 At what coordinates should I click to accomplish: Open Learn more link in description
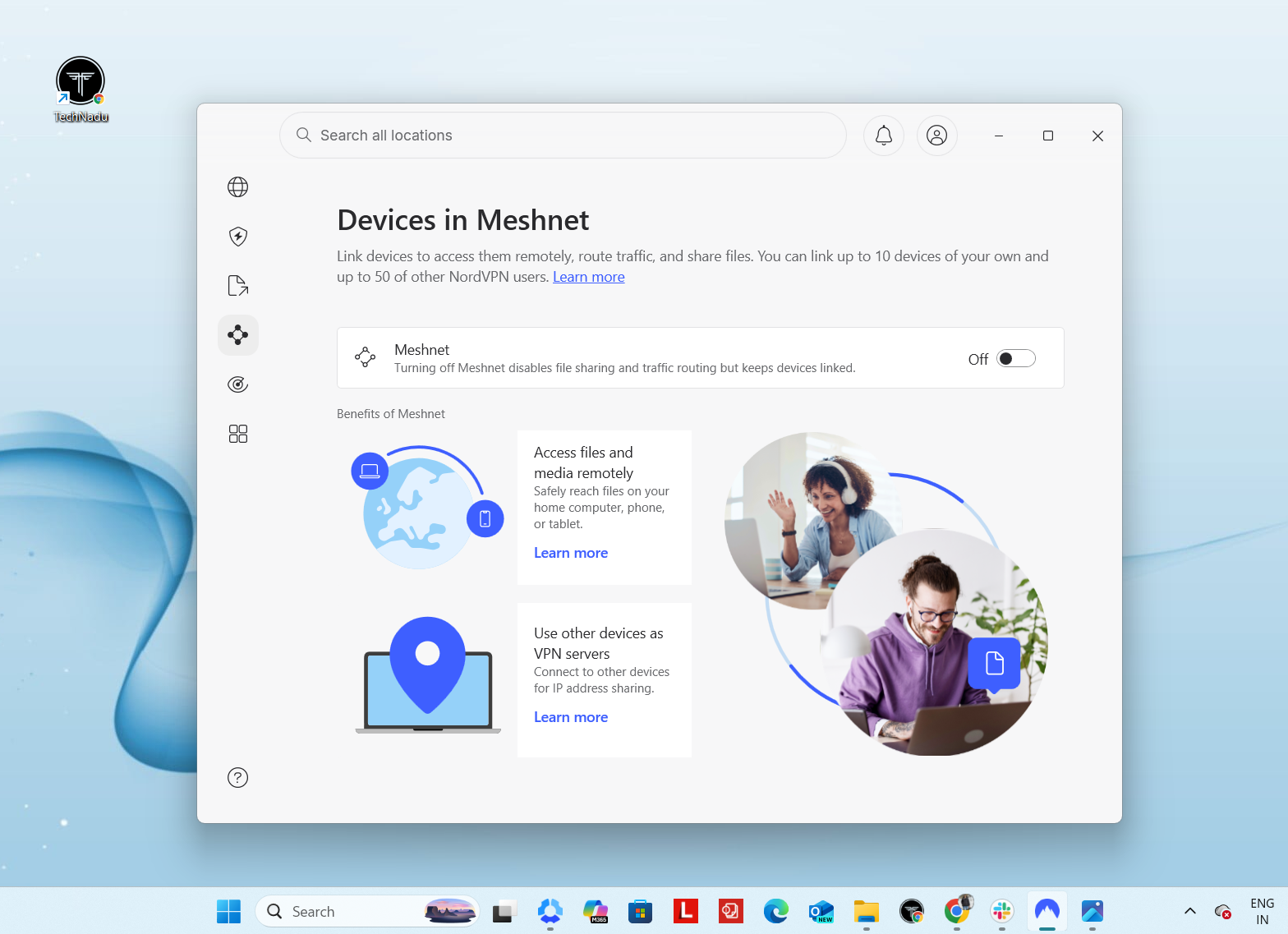pyautogui.click(x=589, y=277)
